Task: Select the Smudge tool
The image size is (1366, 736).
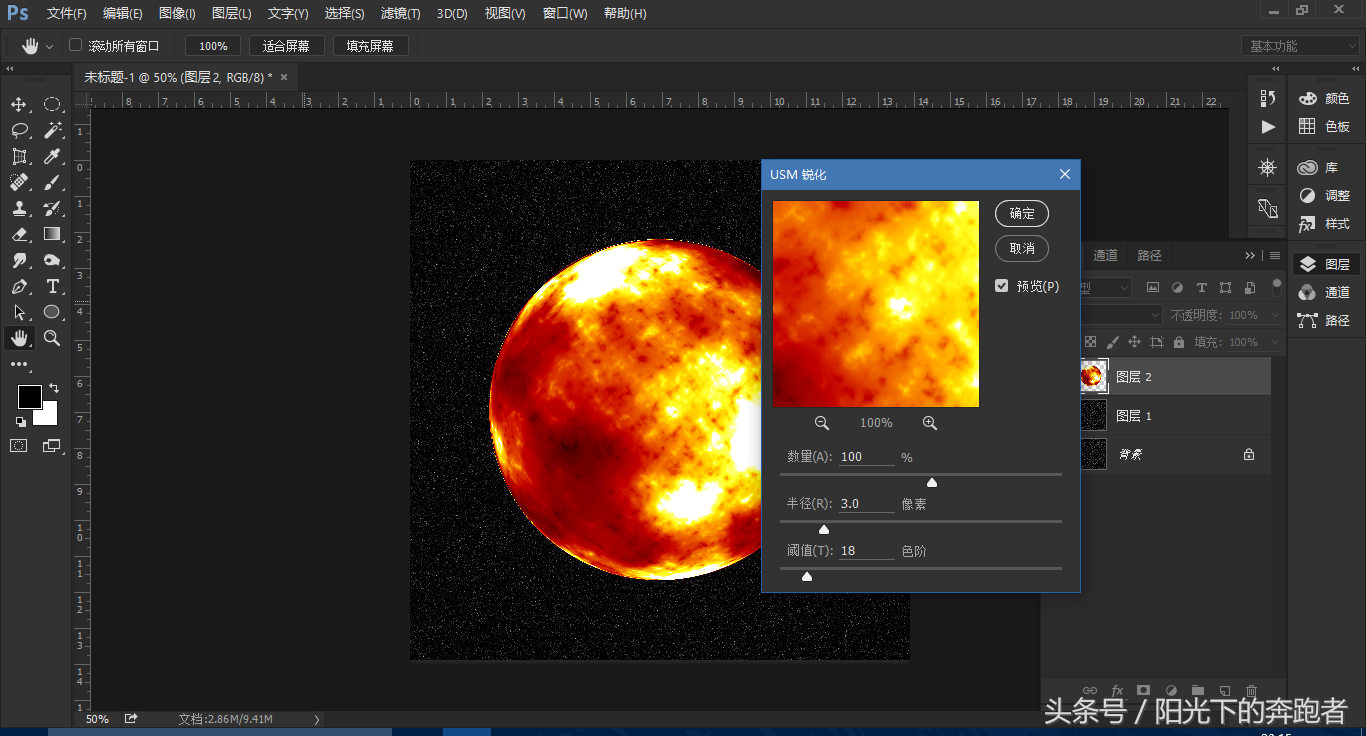Action: click(x=19, y=261)
